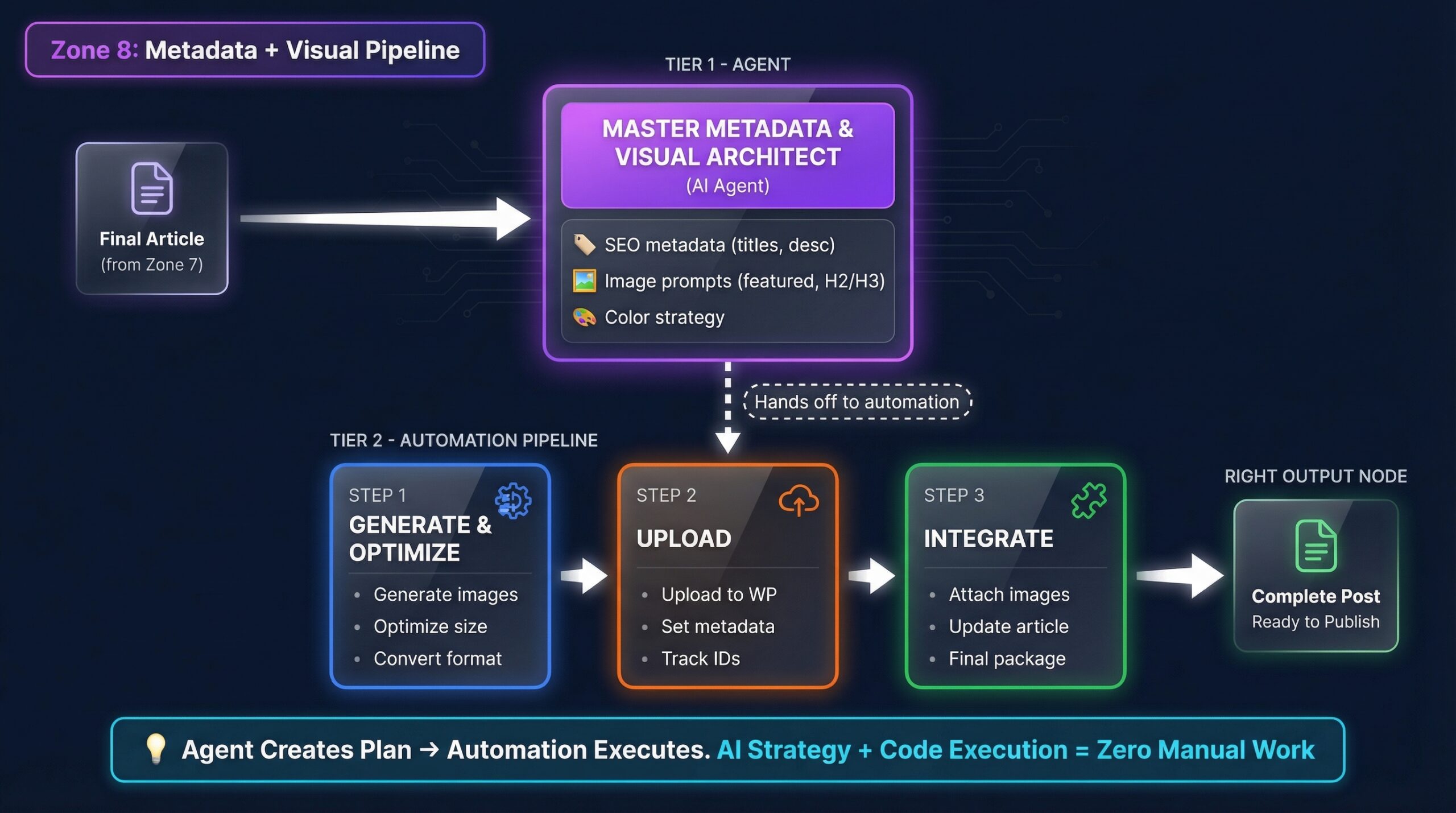Click the Zone 8 title label
The image size is (1456, 813).
[x=255, y=50]
